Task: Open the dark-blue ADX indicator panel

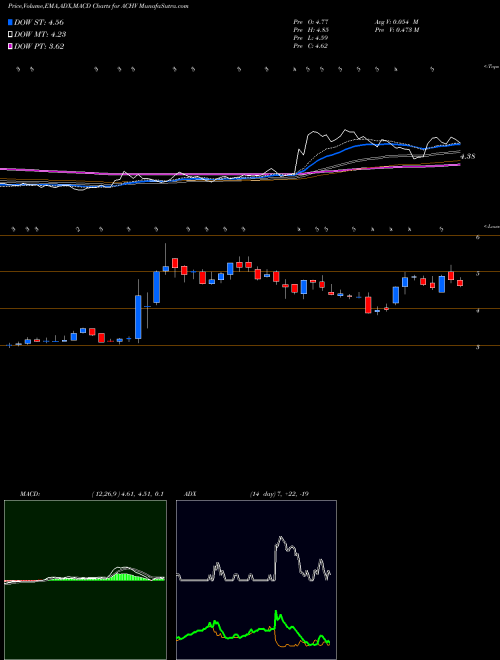Action: [x=256, y=580]
